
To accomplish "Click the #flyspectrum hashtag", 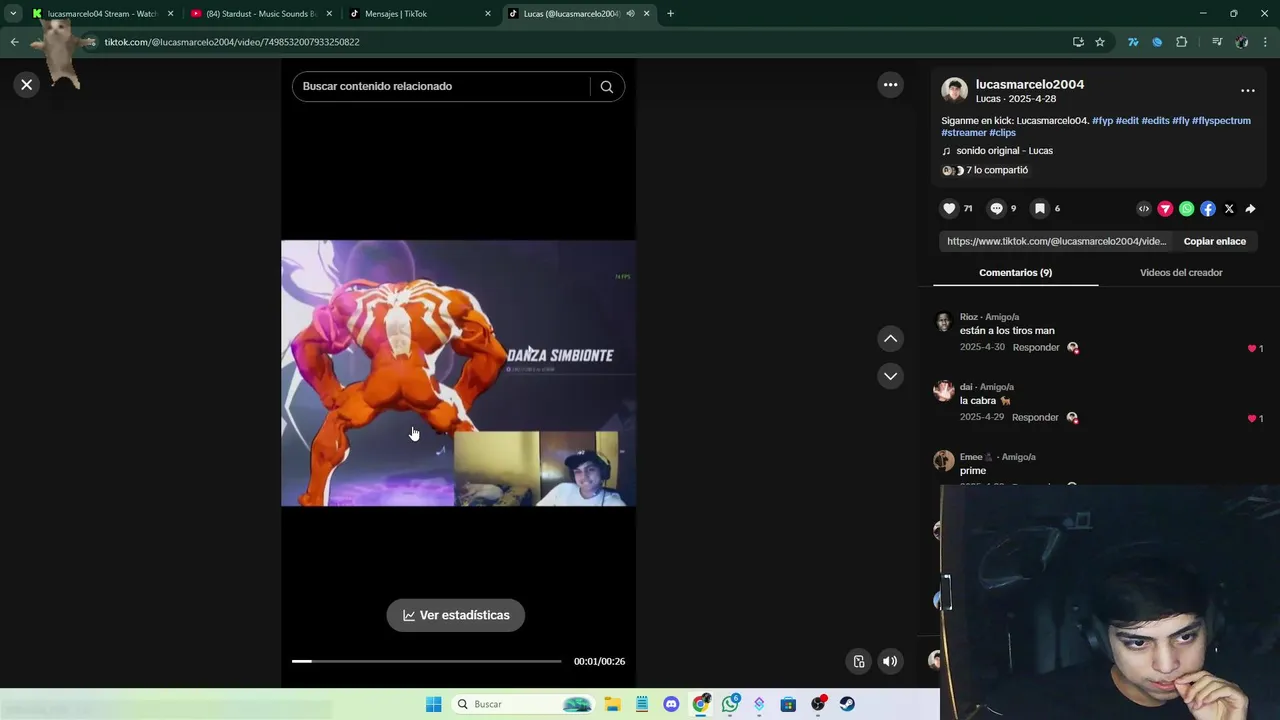I will pos(1221,121).
